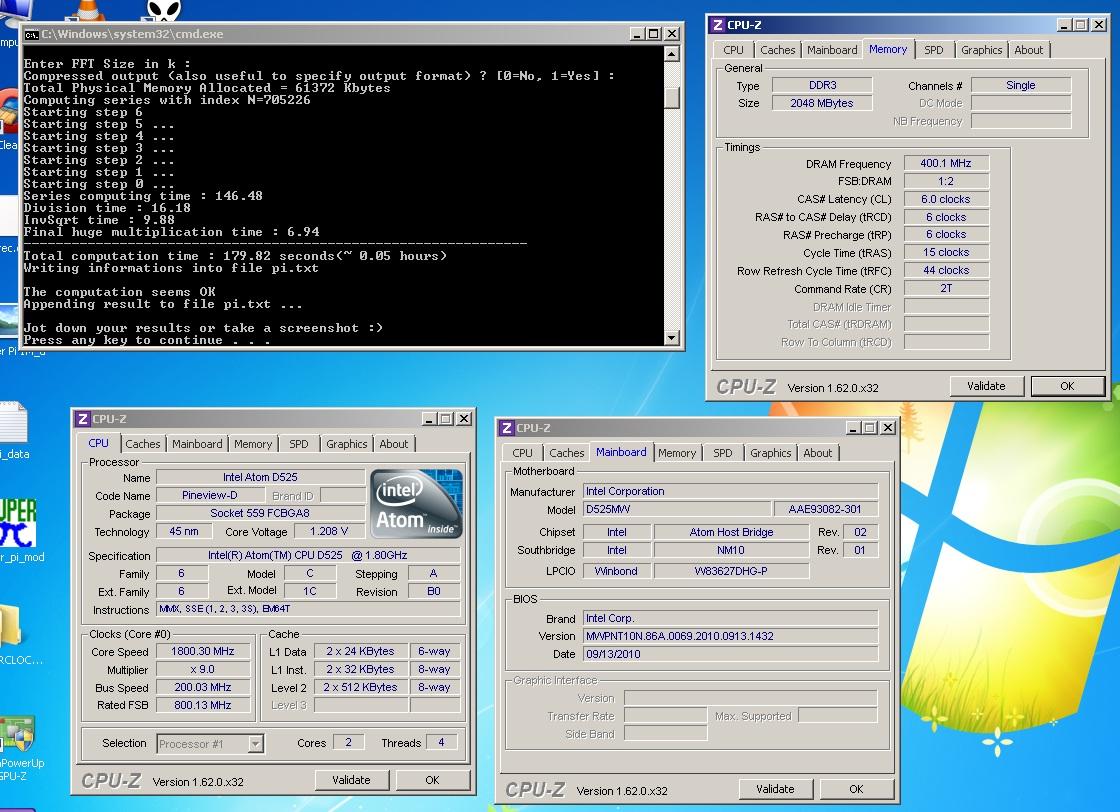Open Graphics tab in Memory window
This screenshot has width=1120, height=812.
(x=981, y=50)
